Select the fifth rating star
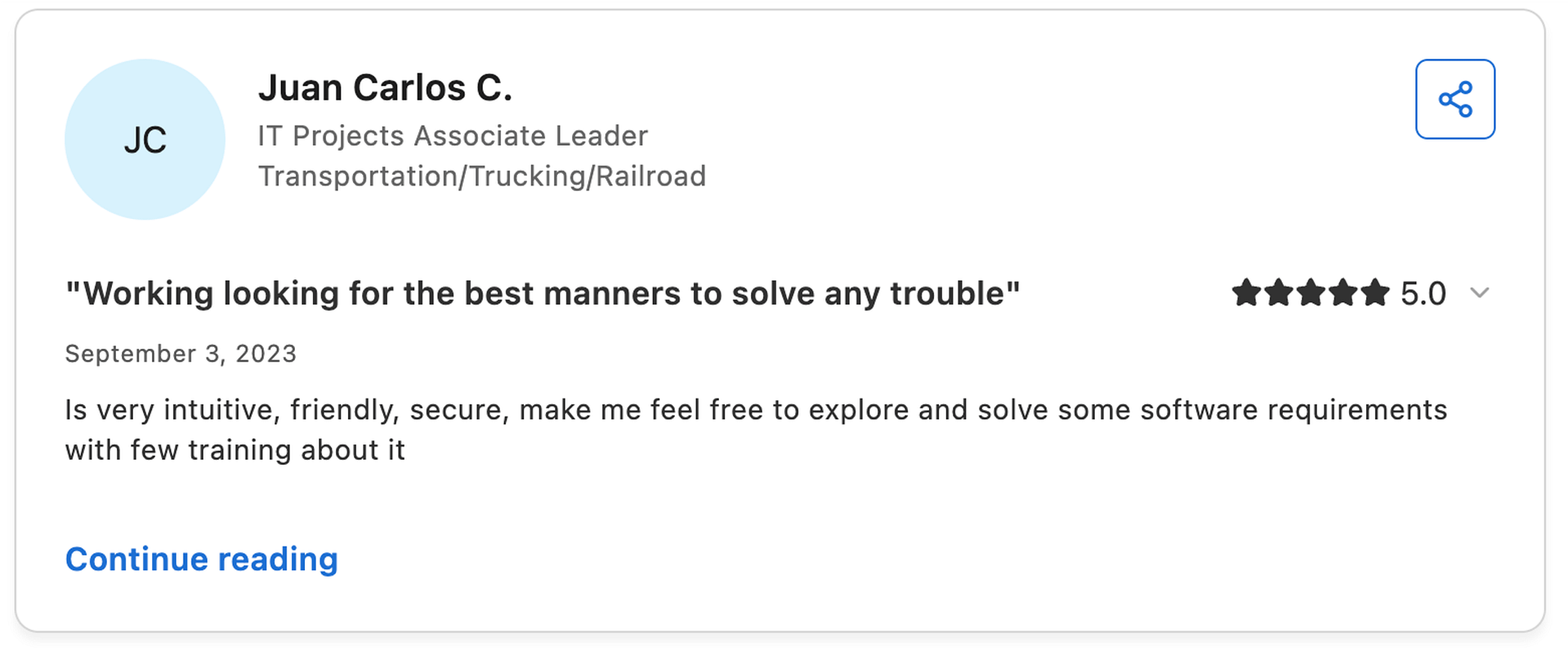The image size is (1568, 651). coord(1374,292)
